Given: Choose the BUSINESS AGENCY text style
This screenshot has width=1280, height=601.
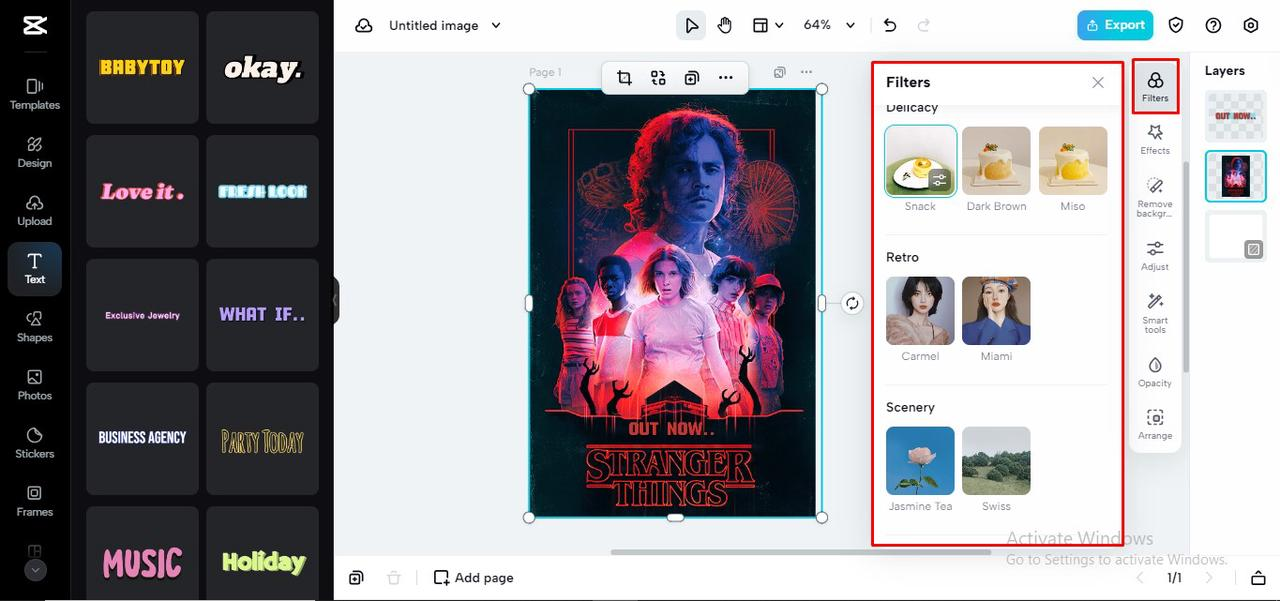Looking at the screenshot, I should coord(142,439).
